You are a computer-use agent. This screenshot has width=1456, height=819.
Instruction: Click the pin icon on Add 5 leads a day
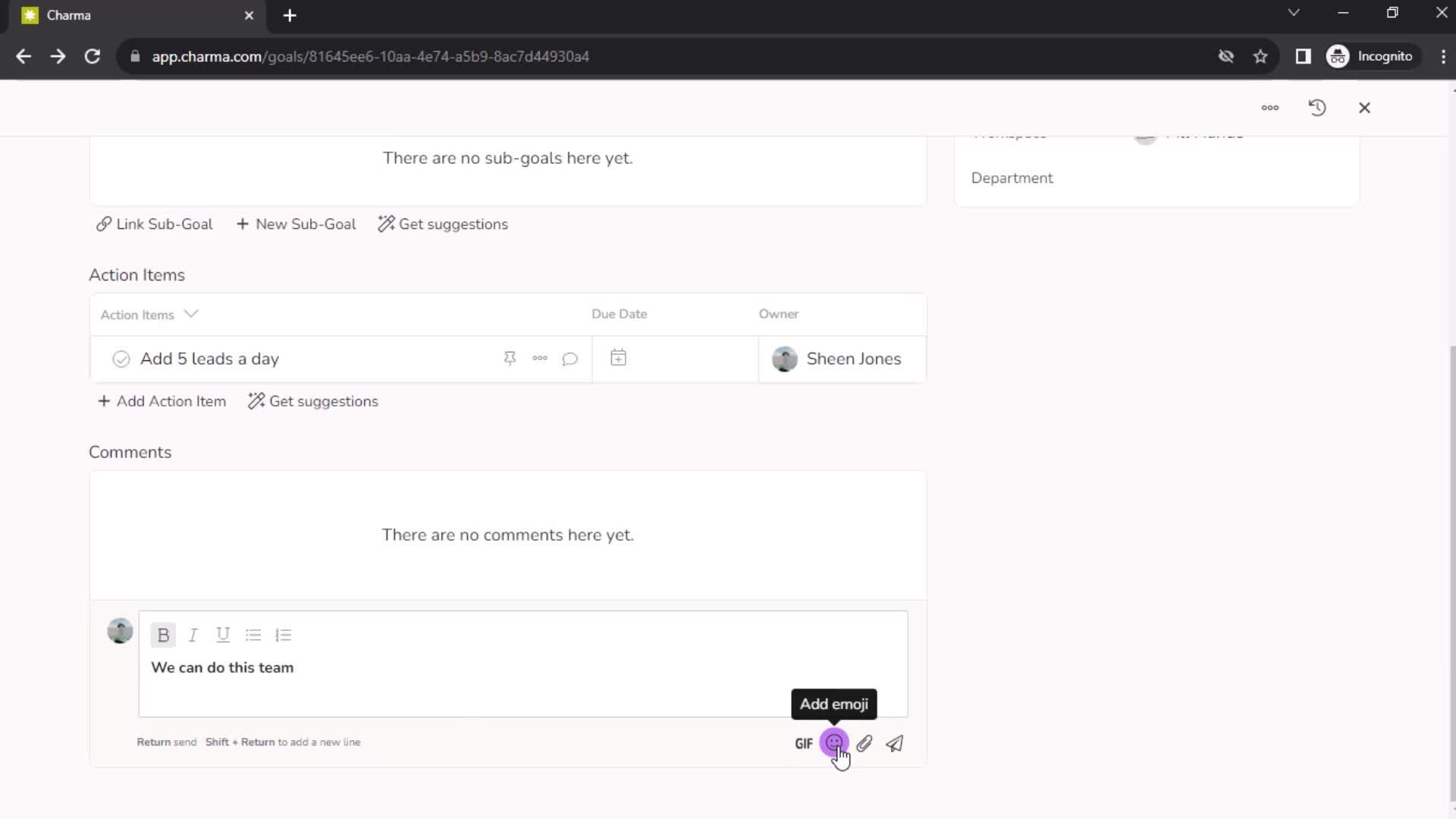pos(510,357)
